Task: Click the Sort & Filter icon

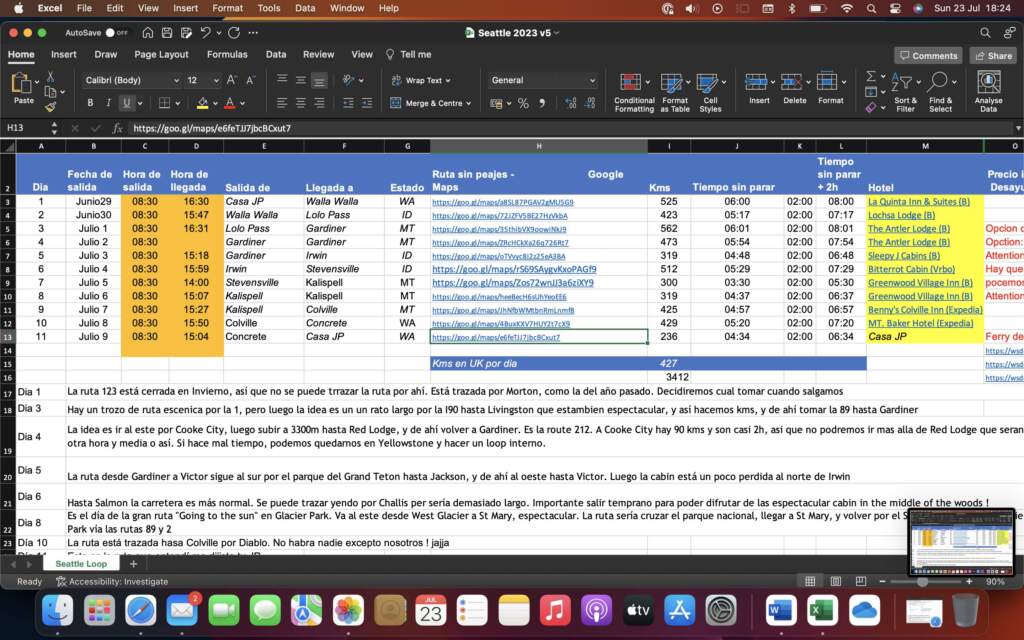Action: [x=902, y=83]
